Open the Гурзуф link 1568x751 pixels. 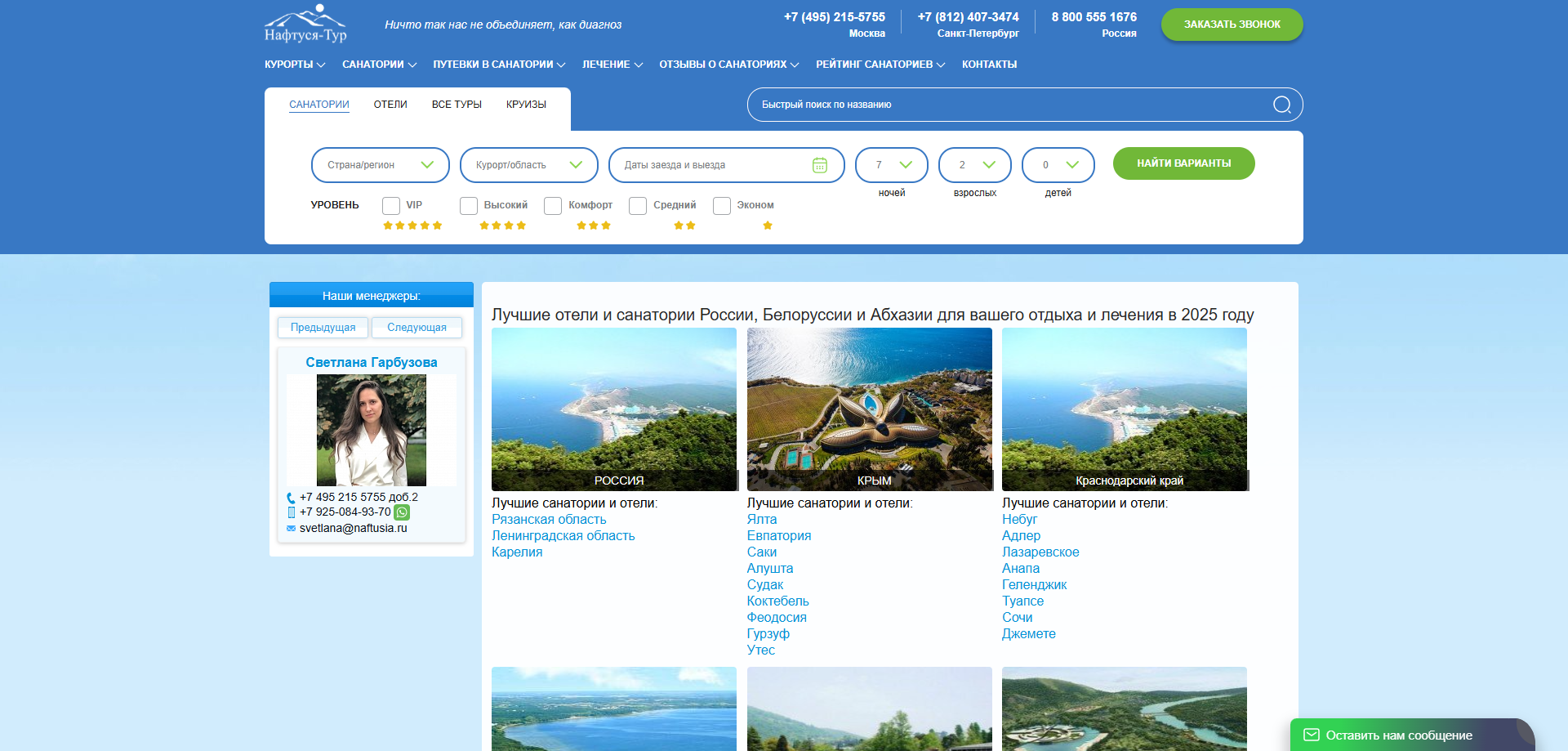(768, 634)
